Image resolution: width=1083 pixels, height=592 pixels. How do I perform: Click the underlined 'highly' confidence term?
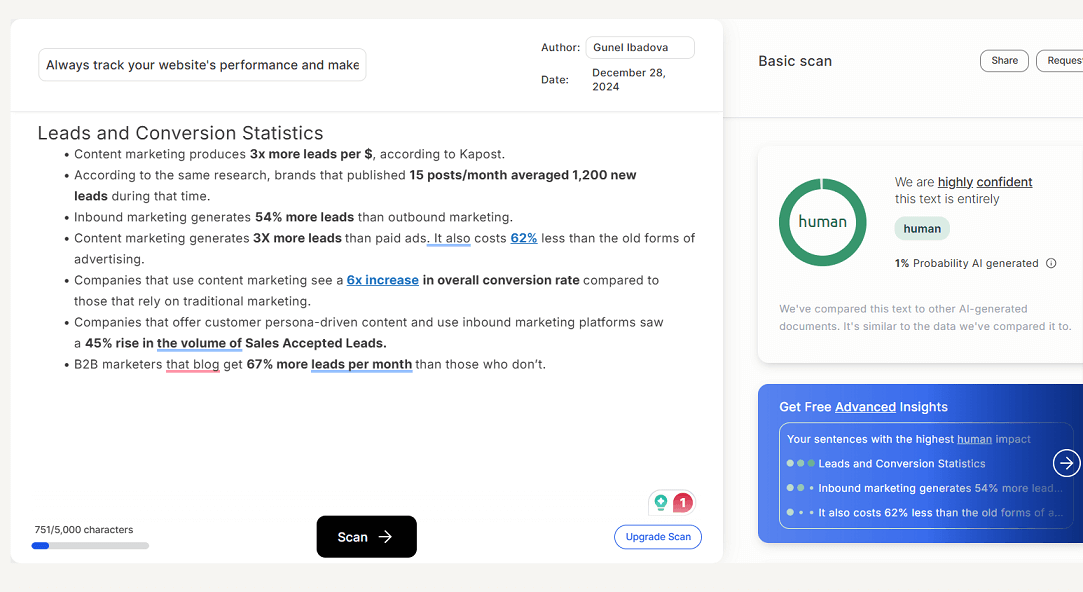[955, 182]
